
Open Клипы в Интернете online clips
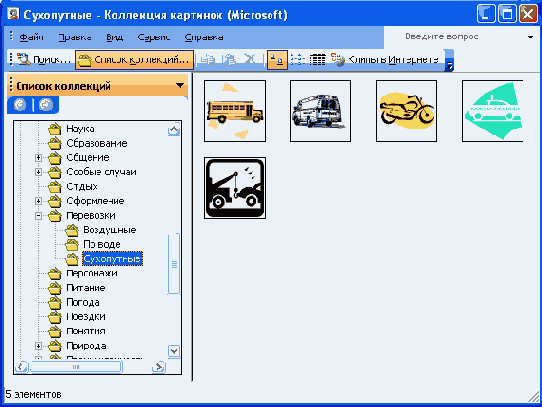[385, 60]
